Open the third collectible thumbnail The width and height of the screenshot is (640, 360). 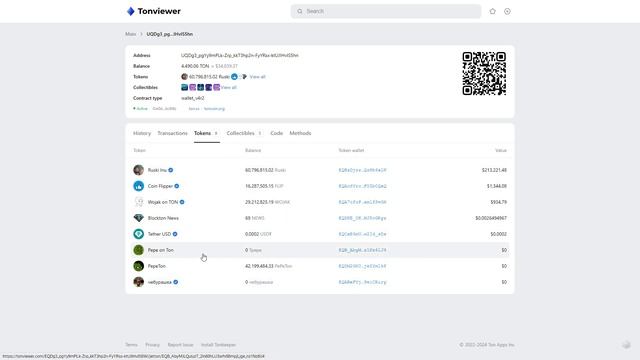tap(200, 87)
